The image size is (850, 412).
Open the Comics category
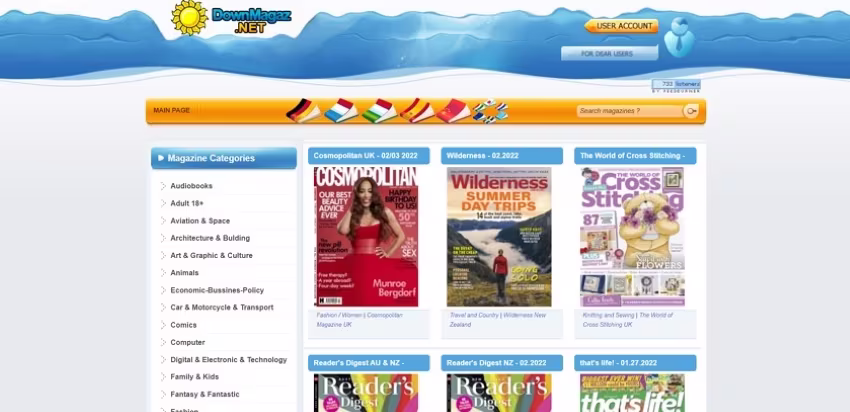(x=183, y=325)
